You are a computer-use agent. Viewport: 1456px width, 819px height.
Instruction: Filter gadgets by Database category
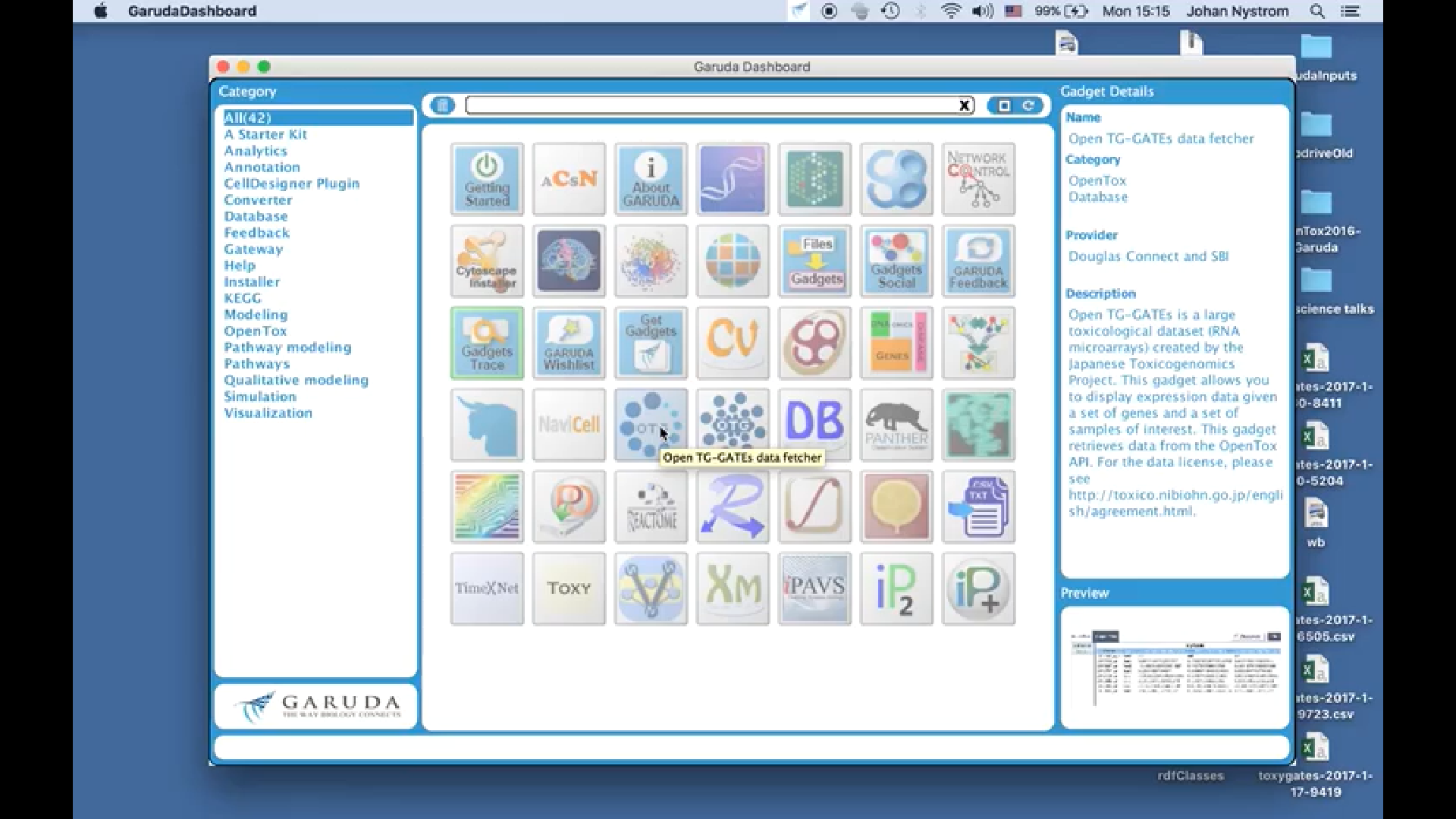256,216
